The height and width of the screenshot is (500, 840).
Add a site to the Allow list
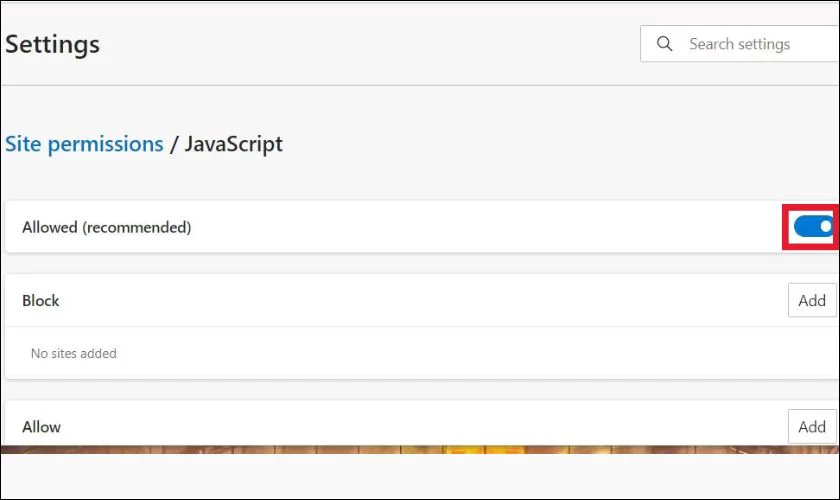click(812, 427)
